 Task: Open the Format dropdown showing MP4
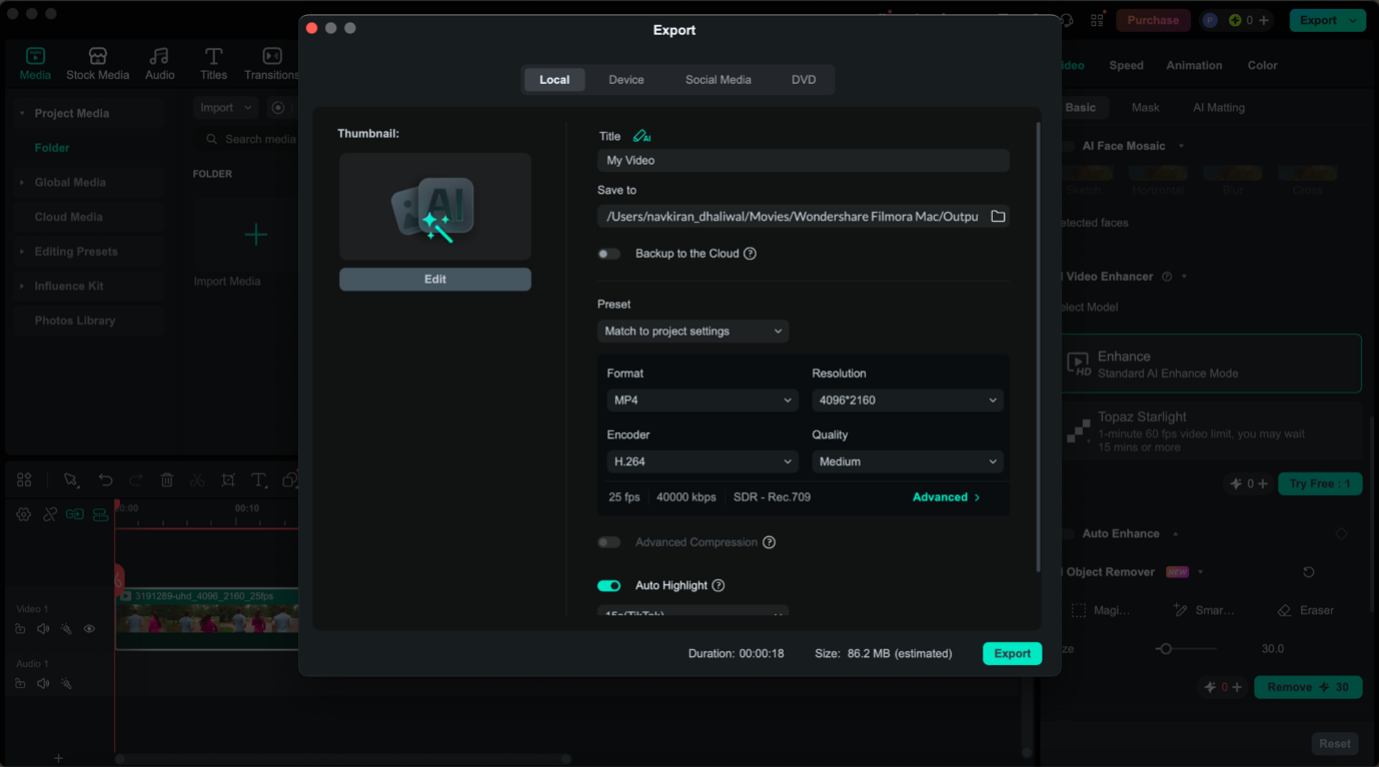tap(702, 399)
